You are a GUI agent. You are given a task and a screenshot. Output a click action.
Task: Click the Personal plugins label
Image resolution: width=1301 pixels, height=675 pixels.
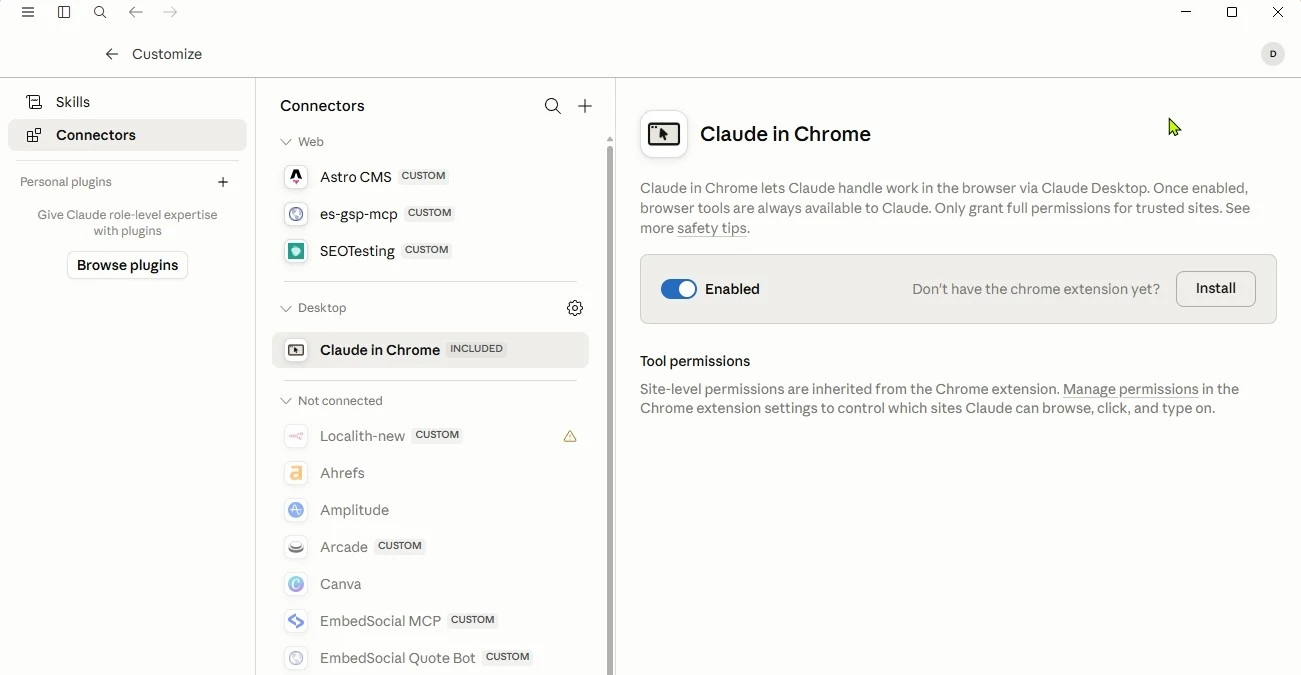point(66,183)
